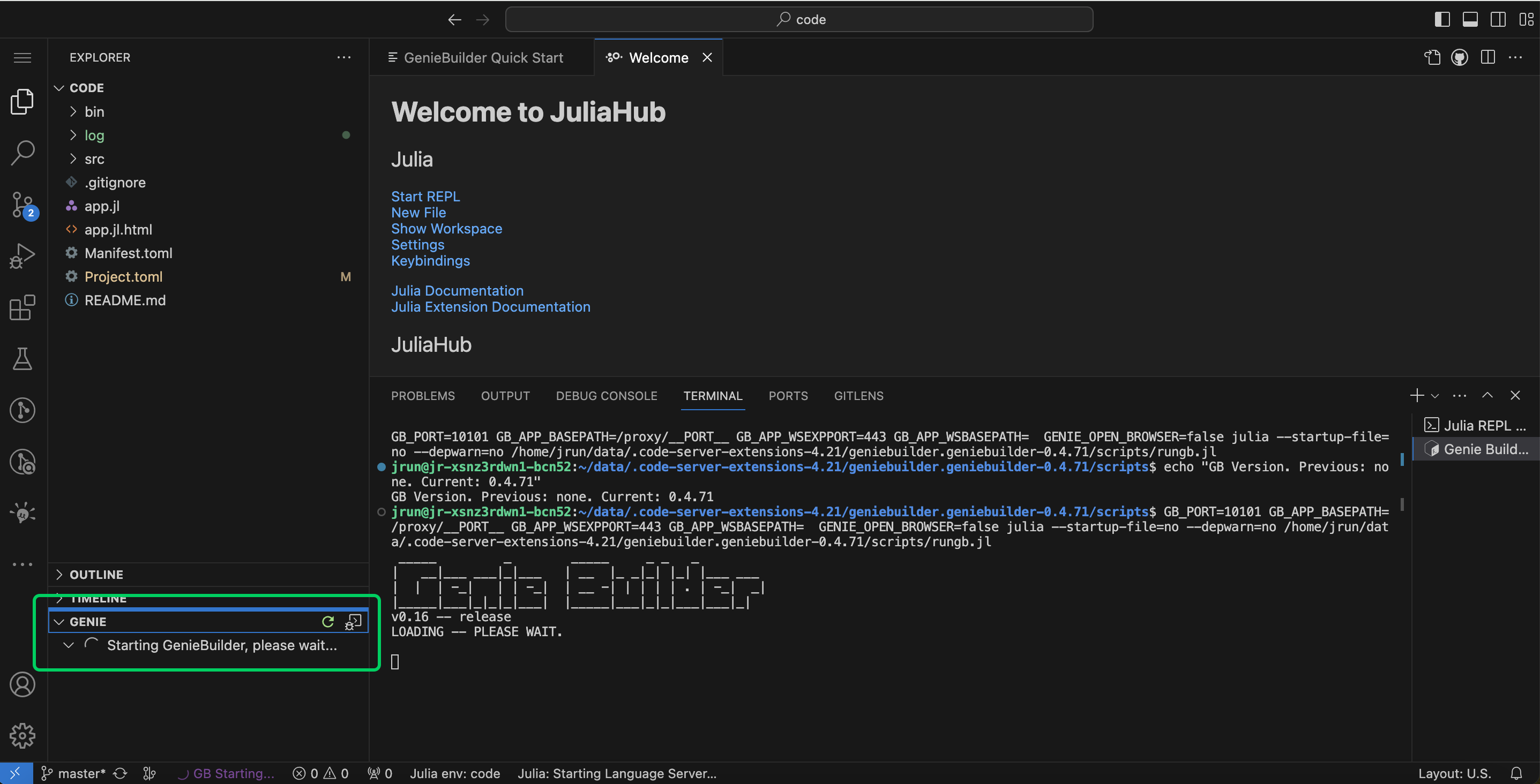Open README.md file
Screen dimensions: 1540x784
click(125, 300)
